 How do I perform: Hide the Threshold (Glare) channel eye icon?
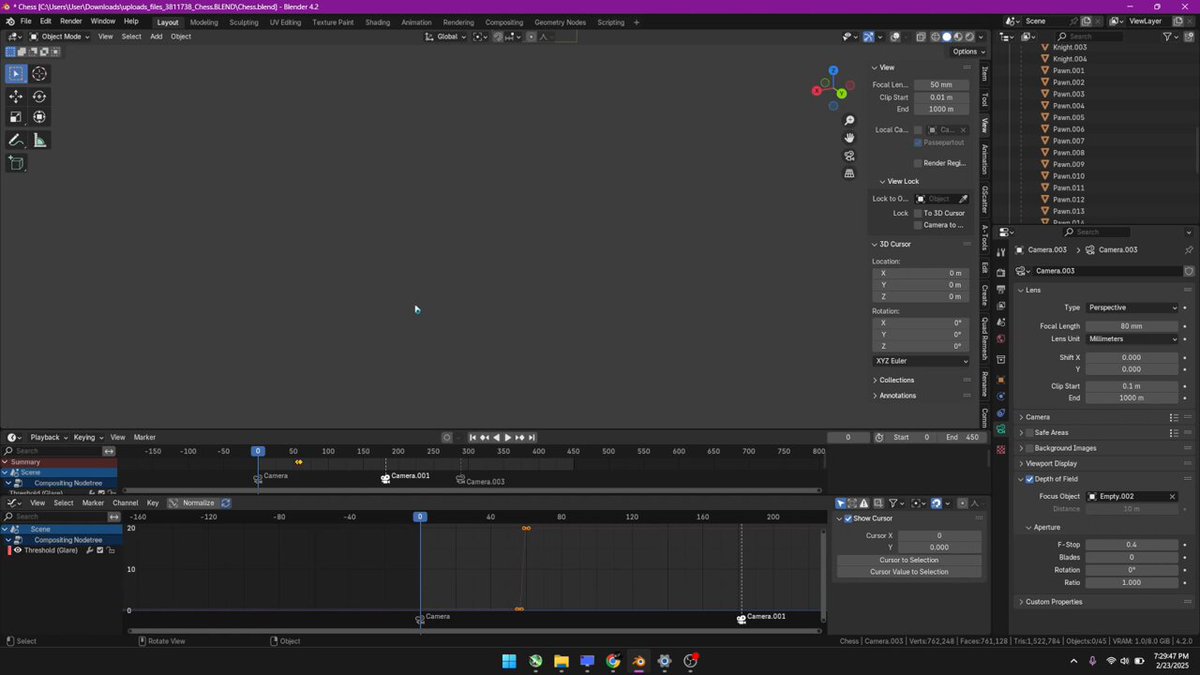click(x=17, y=550)
